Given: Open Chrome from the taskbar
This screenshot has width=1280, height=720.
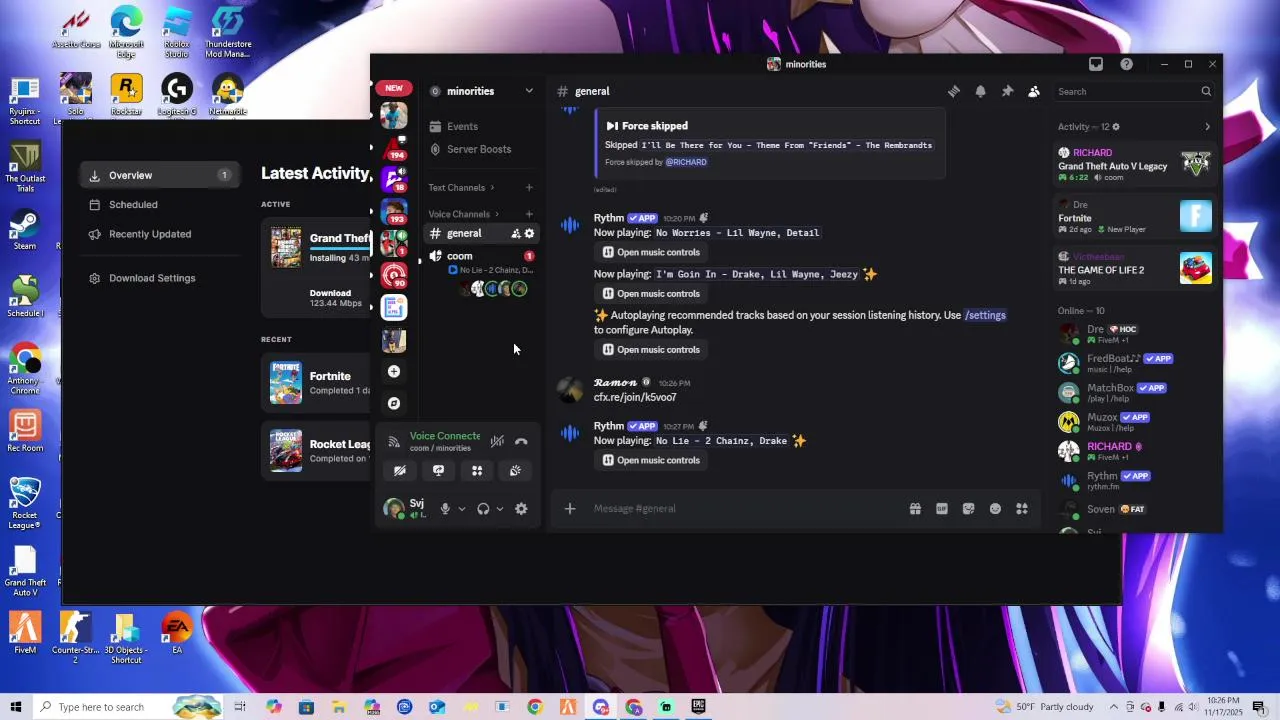Looking at the screenshot, I should coord(535,707).
